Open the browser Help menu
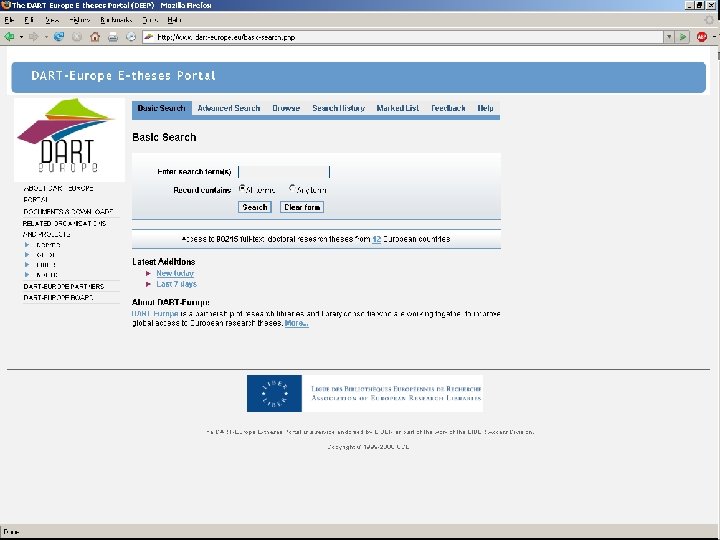 [x=174, y=20]
